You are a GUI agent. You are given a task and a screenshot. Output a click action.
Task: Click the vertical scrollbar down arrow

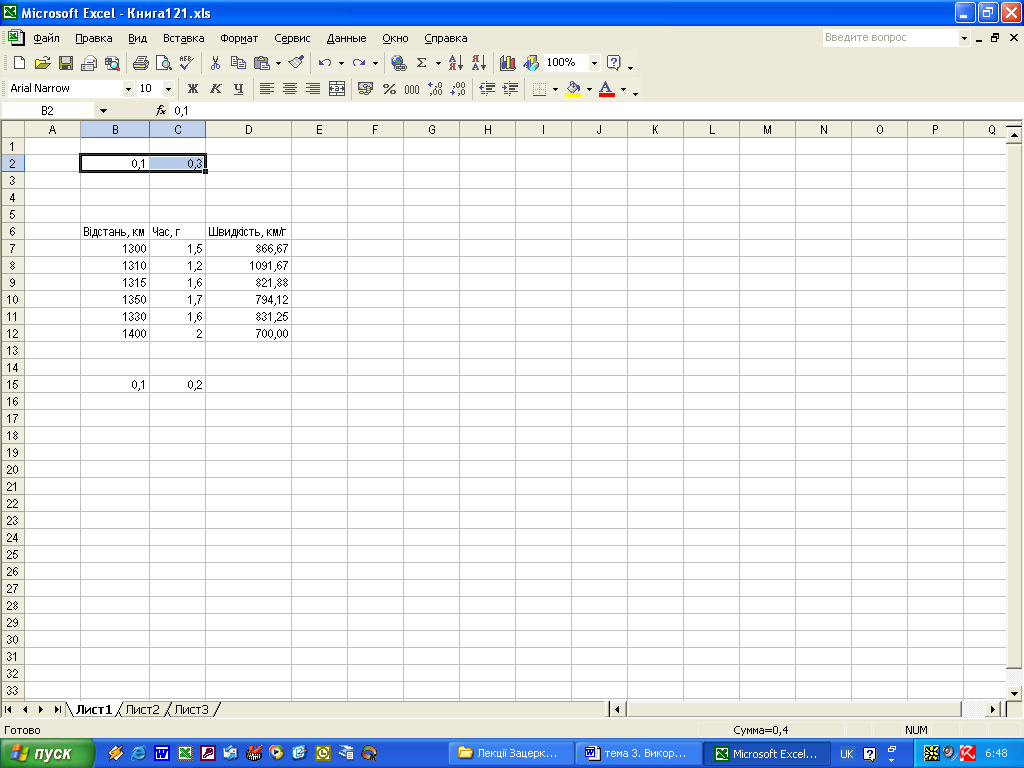coord(1014,694)
